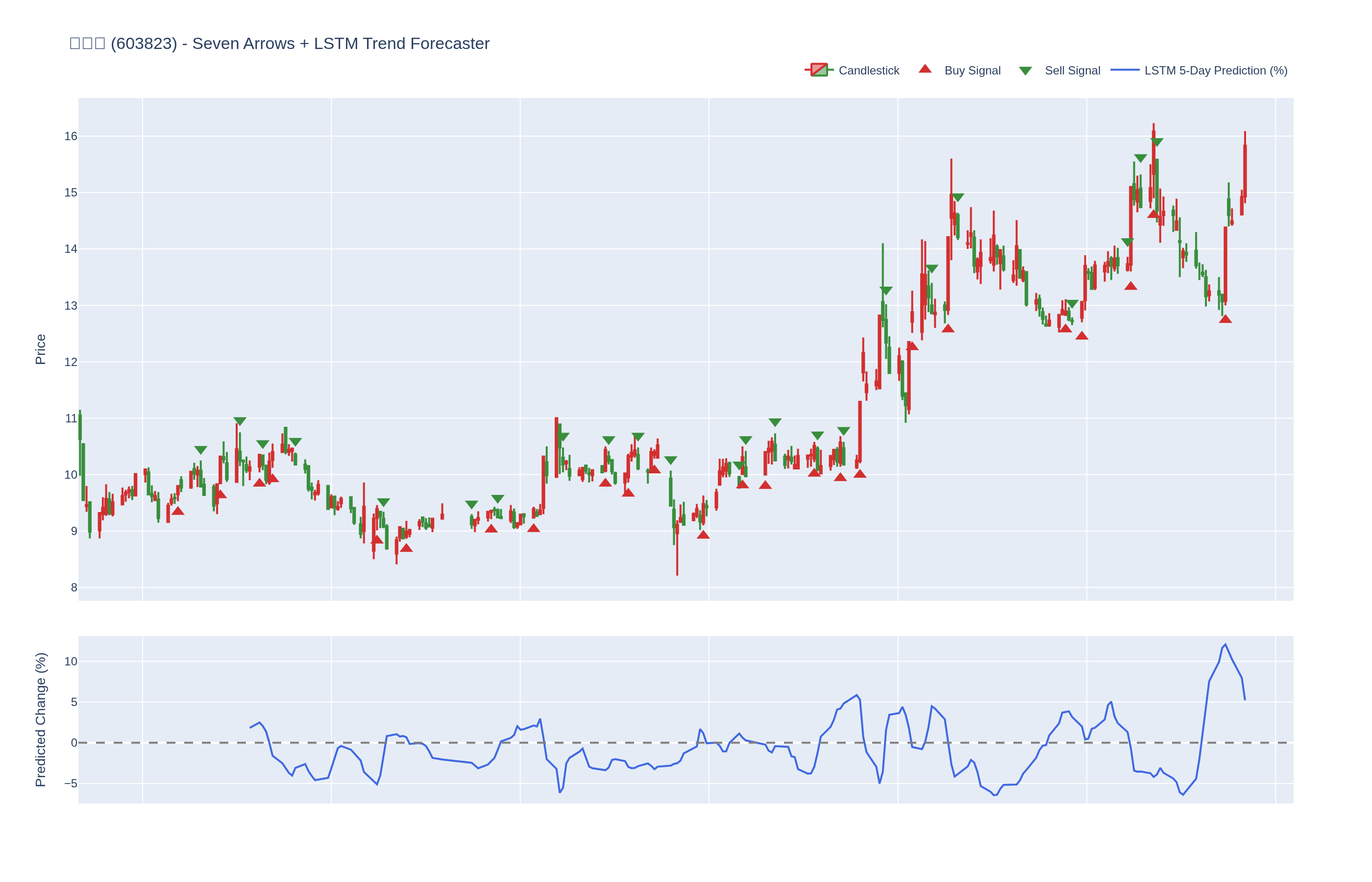Hide the Sell Signal trace via legend text
The image size is (1372, 882).
pyautogui.click(x=1072, y=71)
